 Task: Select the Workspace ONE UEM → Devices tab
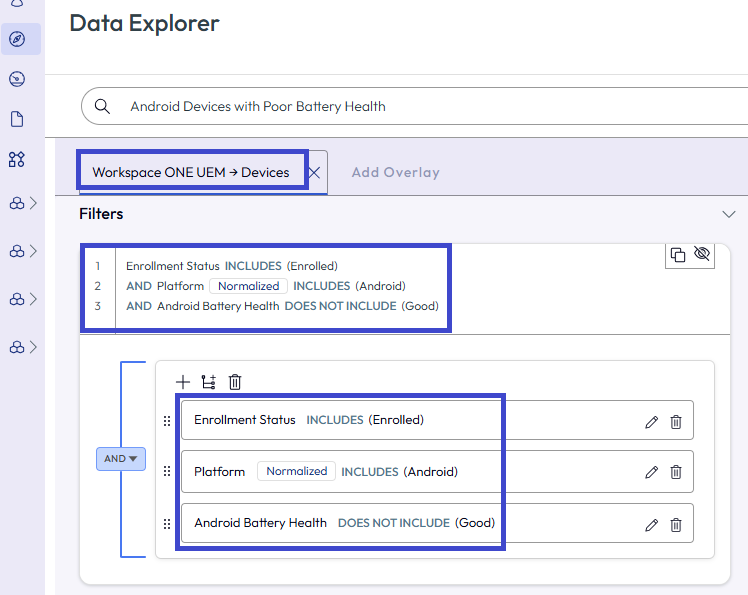pyautogui.click(x=191, y=172)
